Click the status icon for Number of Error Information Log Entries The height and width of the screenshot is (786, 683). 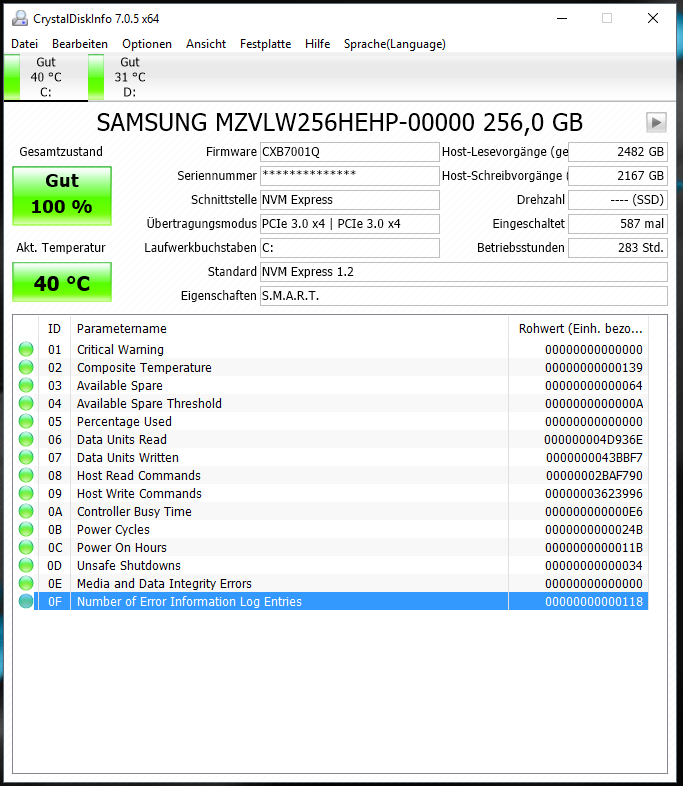point(26,602)
